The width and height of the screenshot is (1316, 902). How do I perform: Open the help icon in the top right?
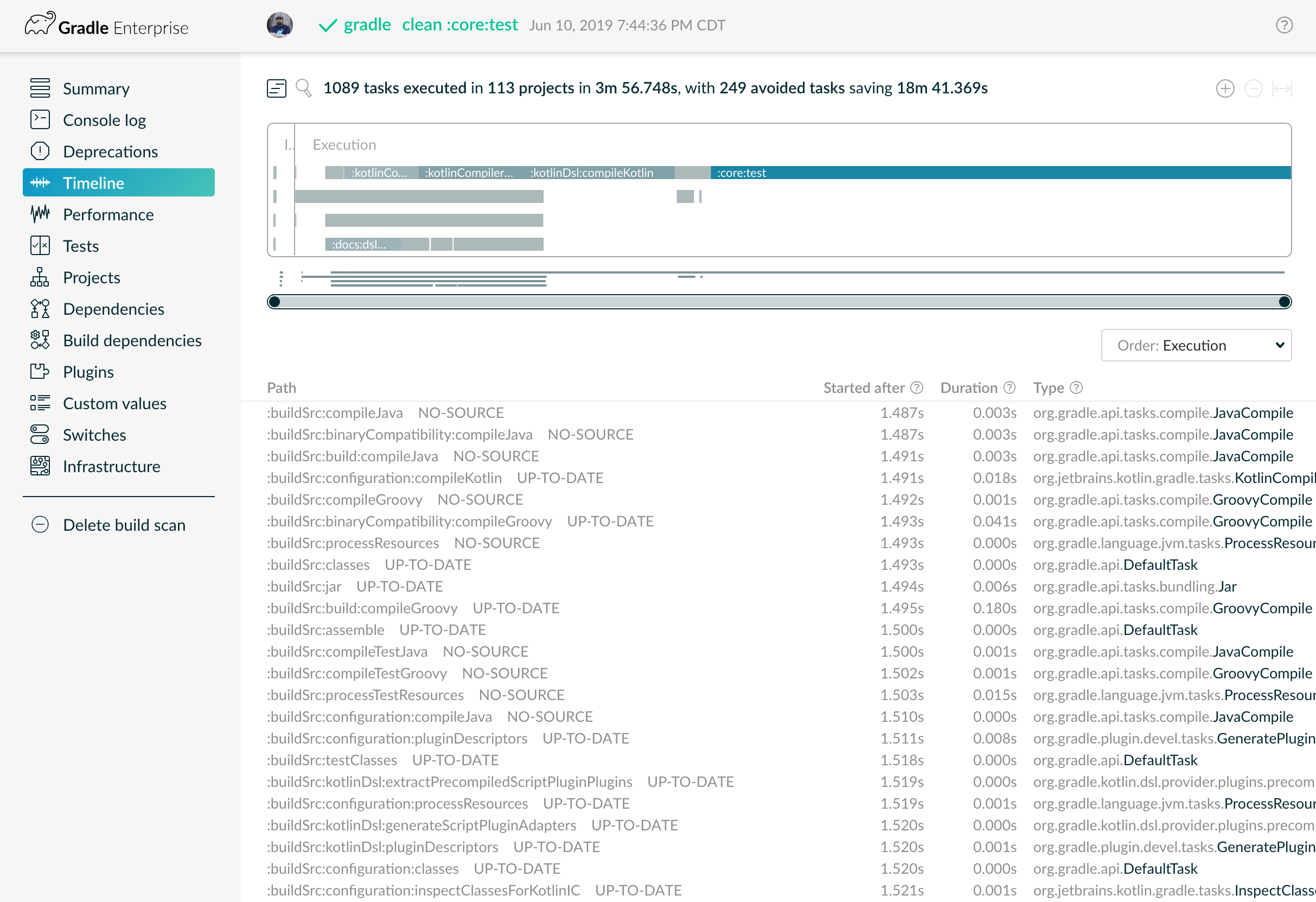coord(1285,25)
